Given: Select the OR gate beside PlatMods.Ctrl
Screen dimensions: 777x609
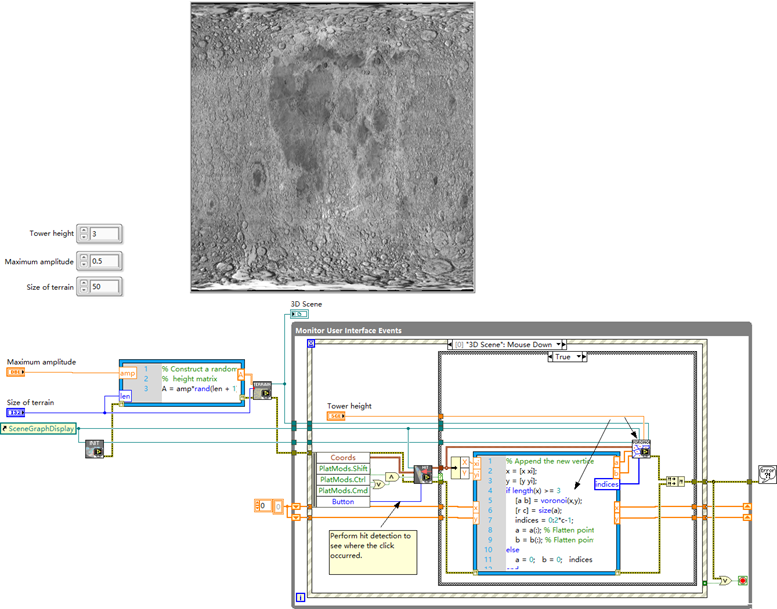Looking at the screenshot, I should pos(379,484).
